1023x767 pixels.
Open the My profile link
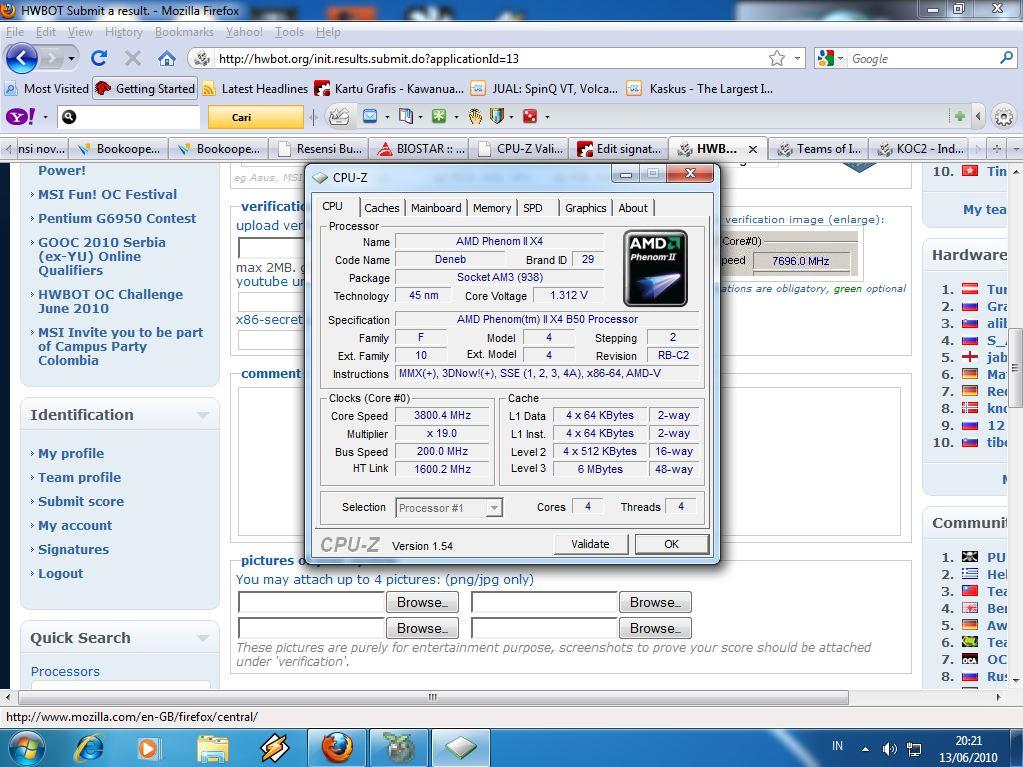[71, 453]
